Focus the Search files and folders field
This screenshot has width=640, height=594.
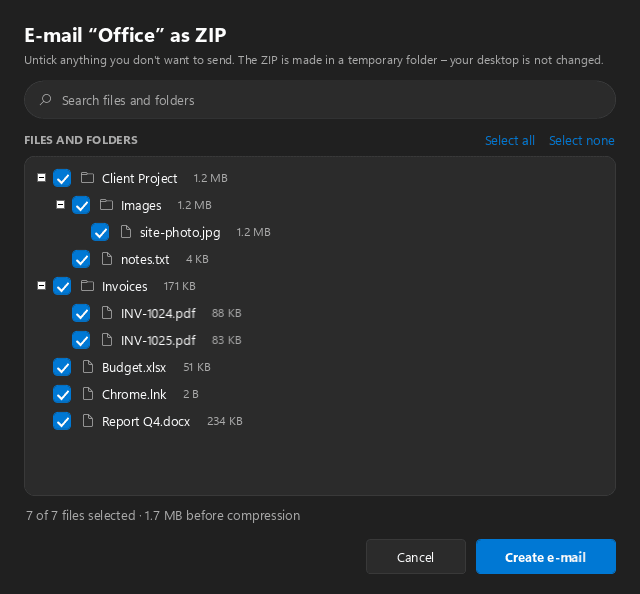point(320,100)
